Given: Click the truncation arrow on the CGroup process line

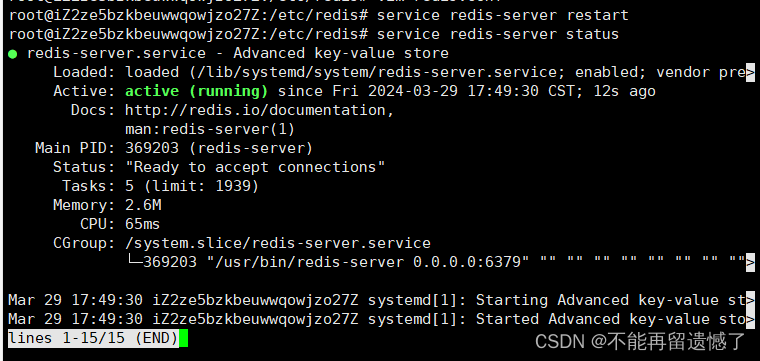Looking at the screenshot, I should 750,262.
